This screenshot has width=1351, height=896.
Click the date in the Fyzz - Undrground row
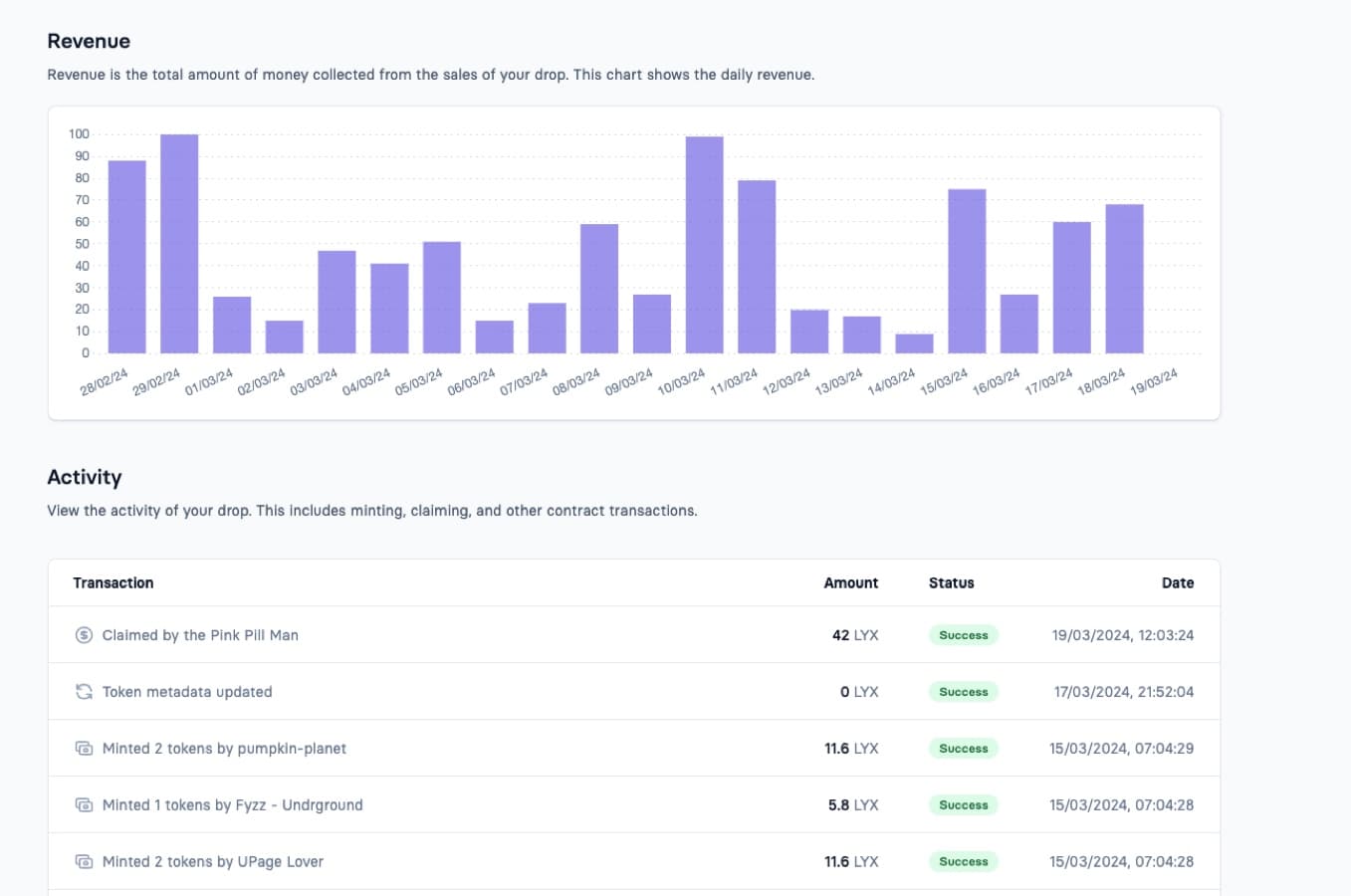(x=1122, y=805)
